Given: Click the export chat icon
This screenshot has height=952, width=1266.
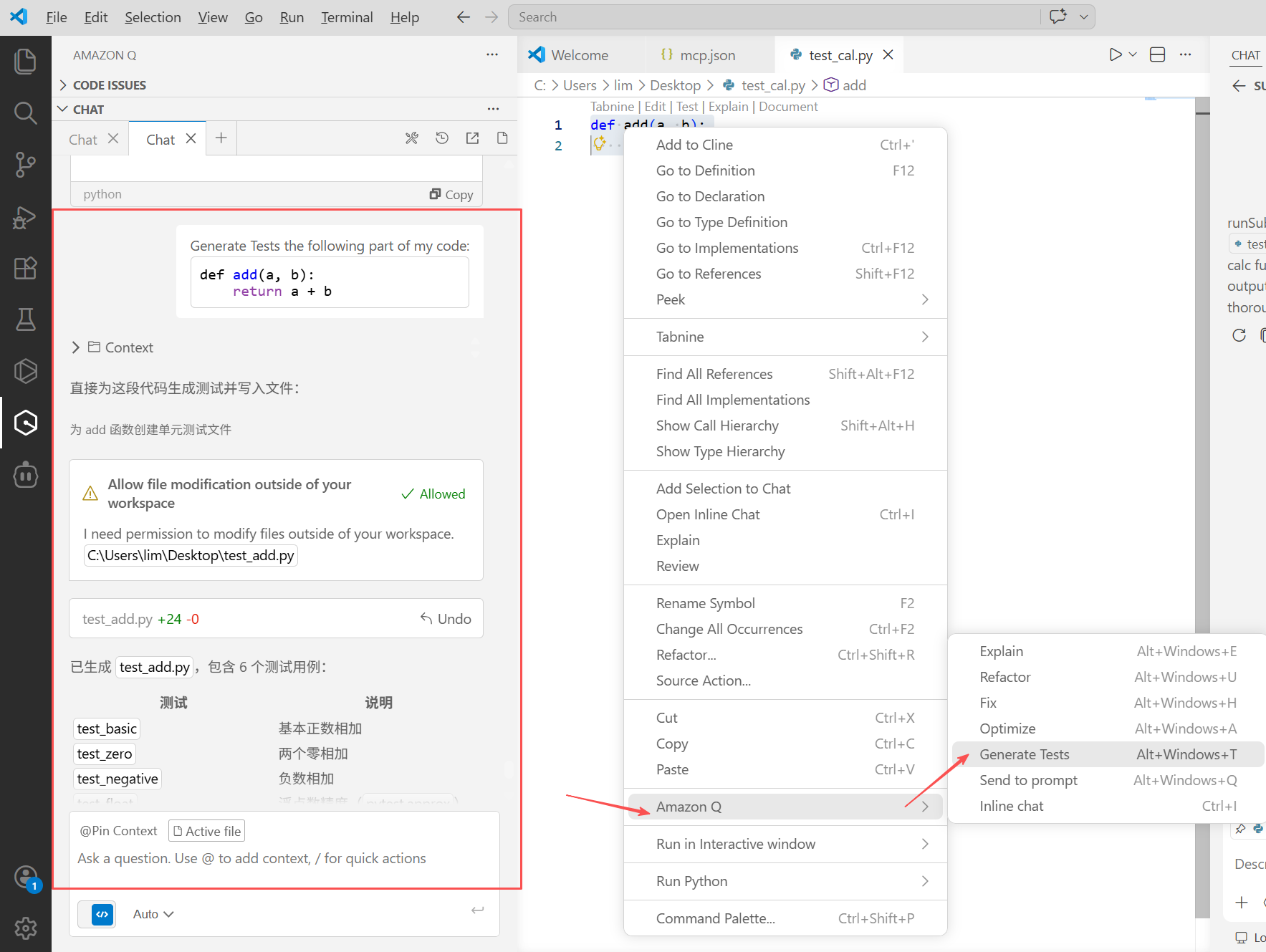Looking at the screenshot, I should coord(472,138).
